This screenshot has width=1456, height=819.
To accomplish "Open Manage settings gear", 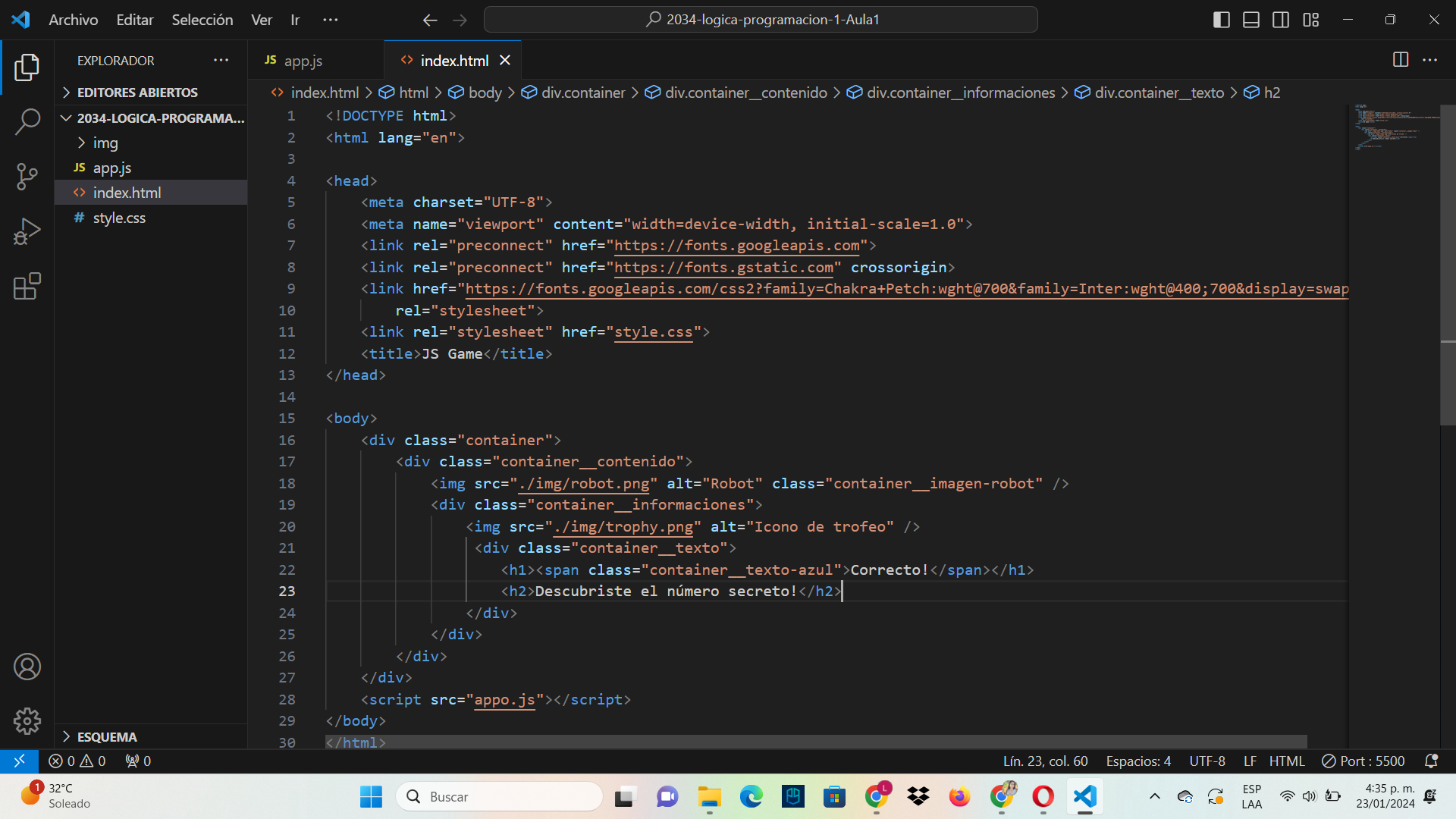I will click(27, 721).
